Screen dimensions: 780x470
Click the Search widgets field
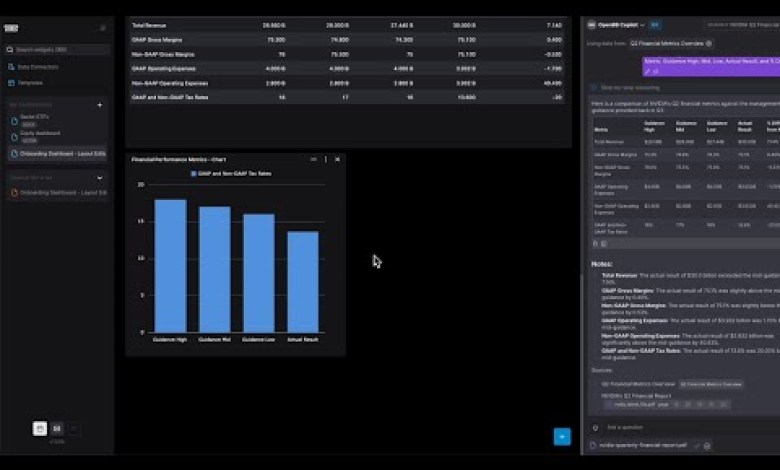[58, 50]
